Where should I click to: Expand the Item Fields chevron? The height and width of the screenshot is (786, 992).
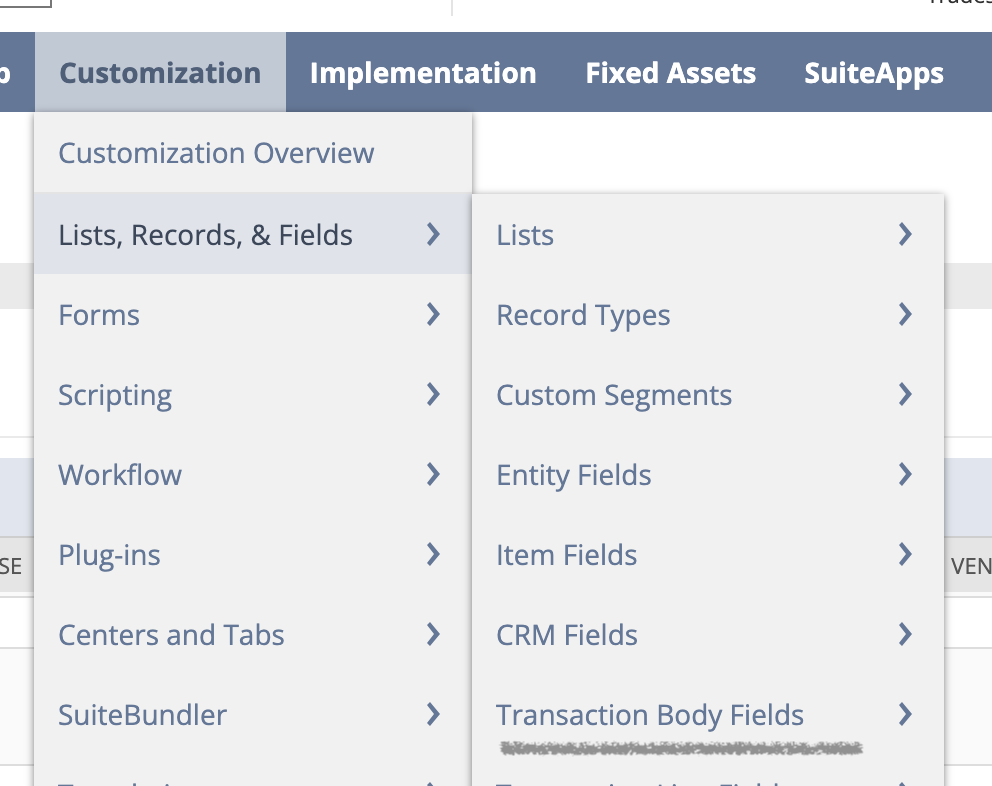[905, 554]
